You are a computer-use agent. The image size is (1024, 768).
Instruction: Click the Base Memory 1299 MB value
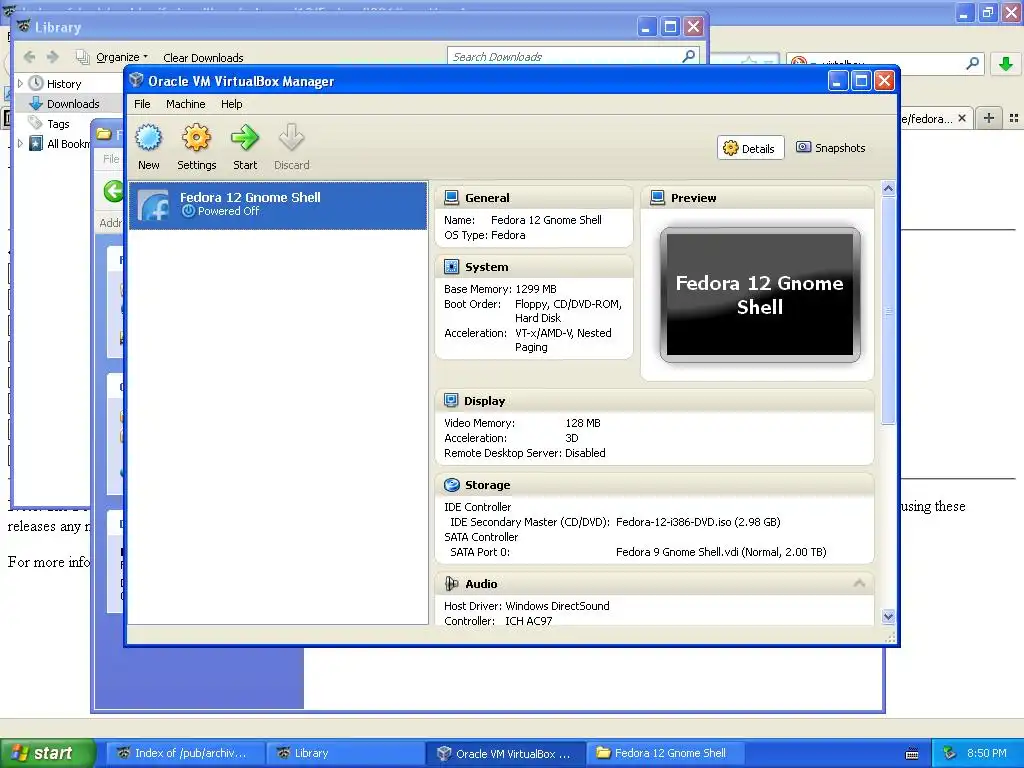(x=536, y=289)
